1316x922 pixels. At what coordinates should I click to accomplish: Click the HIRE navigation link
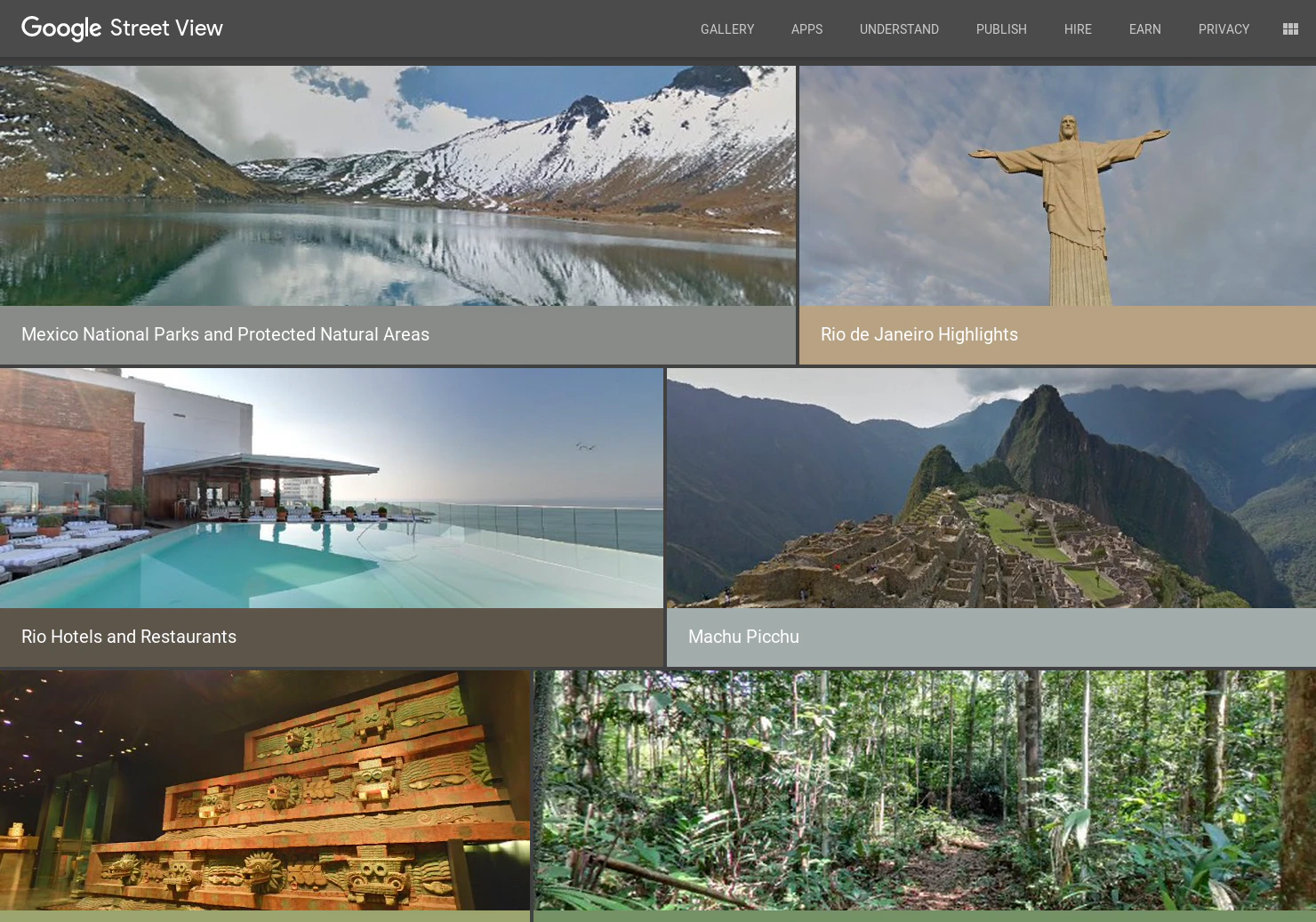tap(1078, 29)
